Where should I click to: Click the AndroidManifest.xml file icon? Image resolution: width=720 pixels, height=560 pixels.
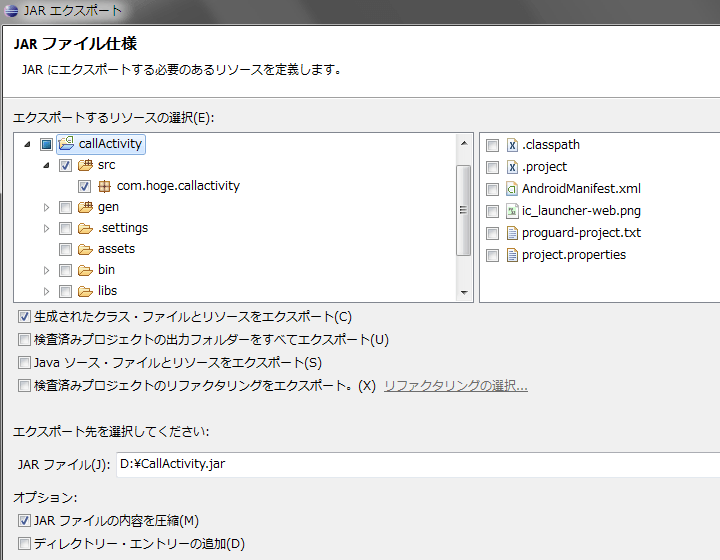[x=511, y=189]
